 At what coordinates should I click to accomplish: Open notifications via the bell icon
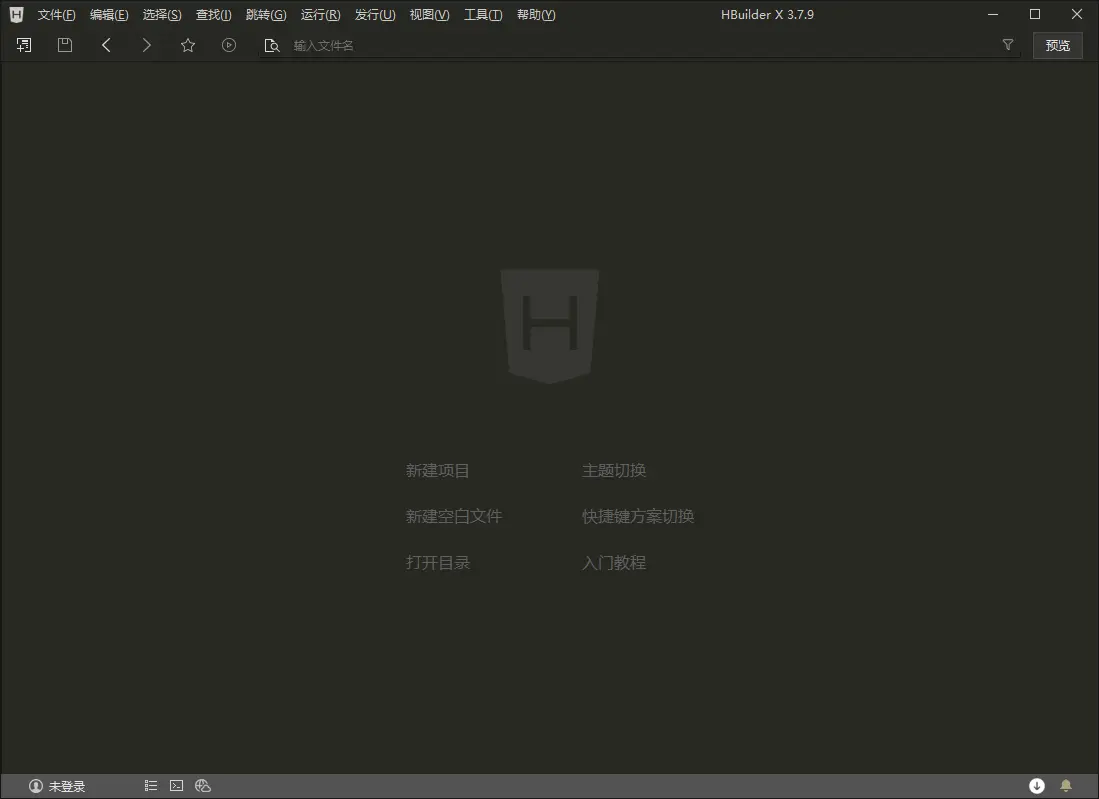click(1065, 785)
